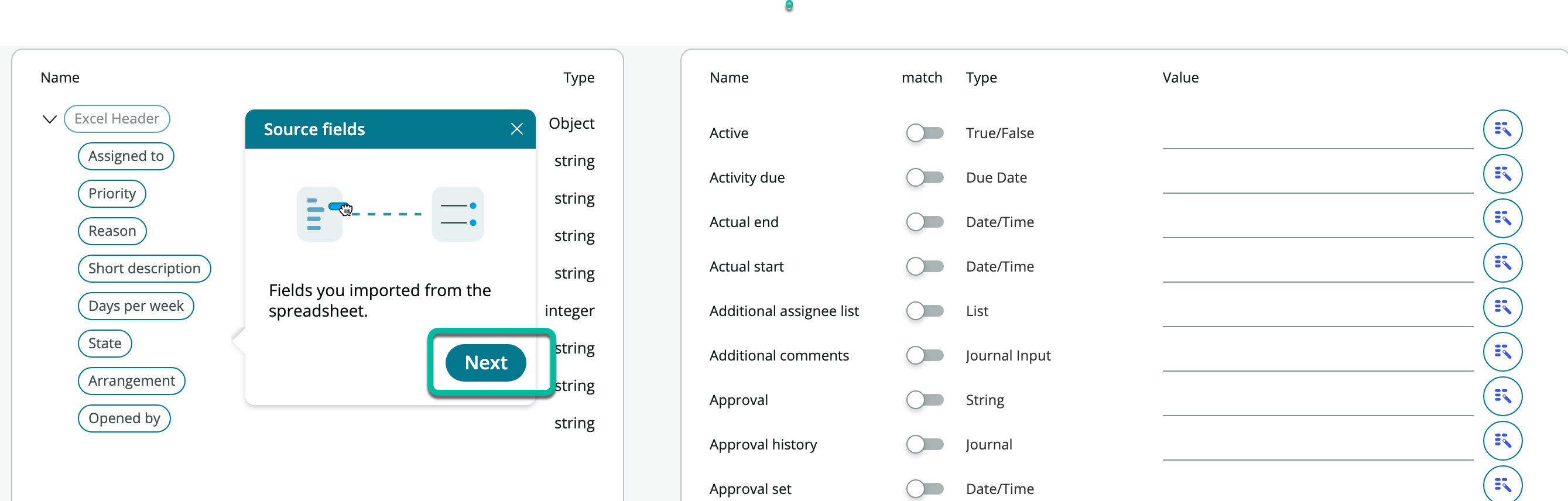1568x501 pixels.
Task: Select the Short description source field
Action: [143, 269]
